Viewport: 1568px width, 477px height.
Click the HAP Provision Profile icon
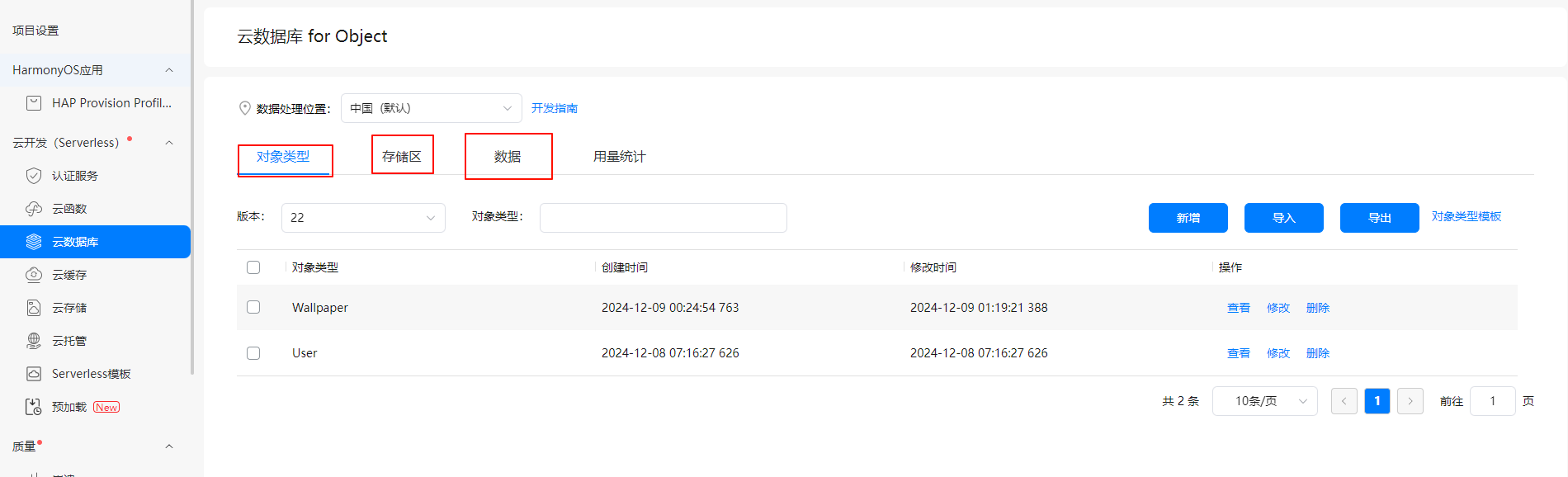(x=34, y=103)
